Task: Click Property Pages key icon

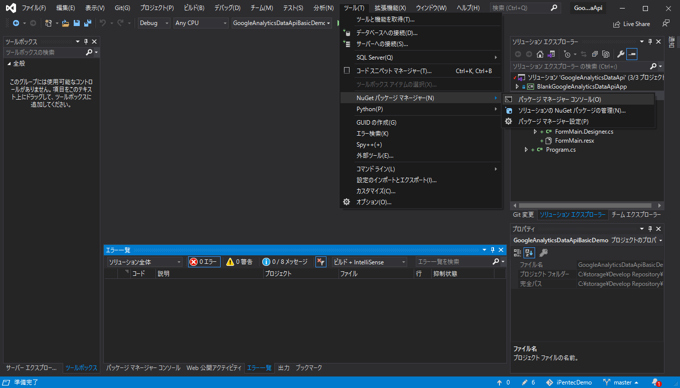Action: pyautogui.click(x=543, y=253)
